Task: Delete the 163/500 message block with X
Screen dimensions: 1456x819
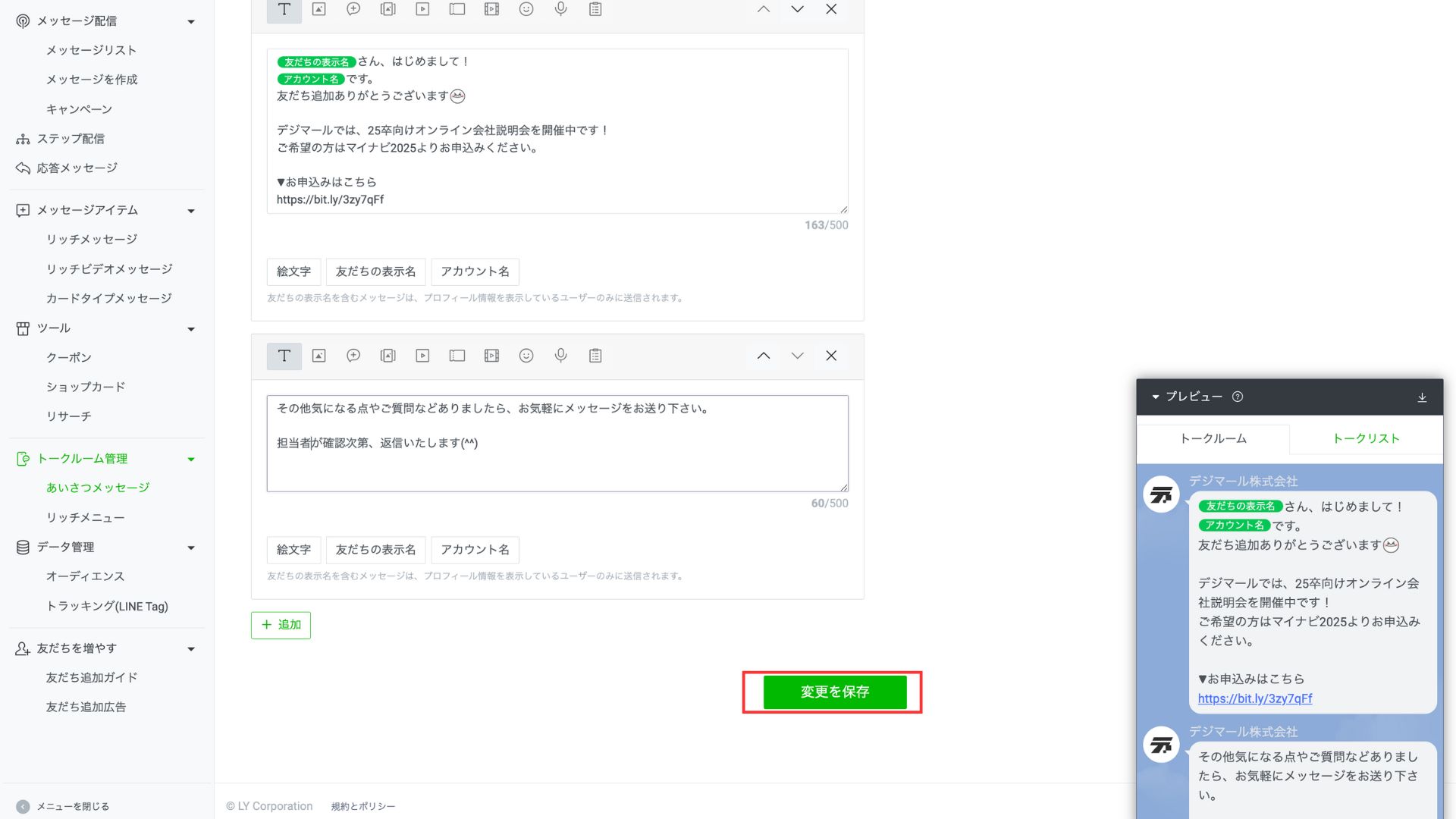Action: click(831, 9)
